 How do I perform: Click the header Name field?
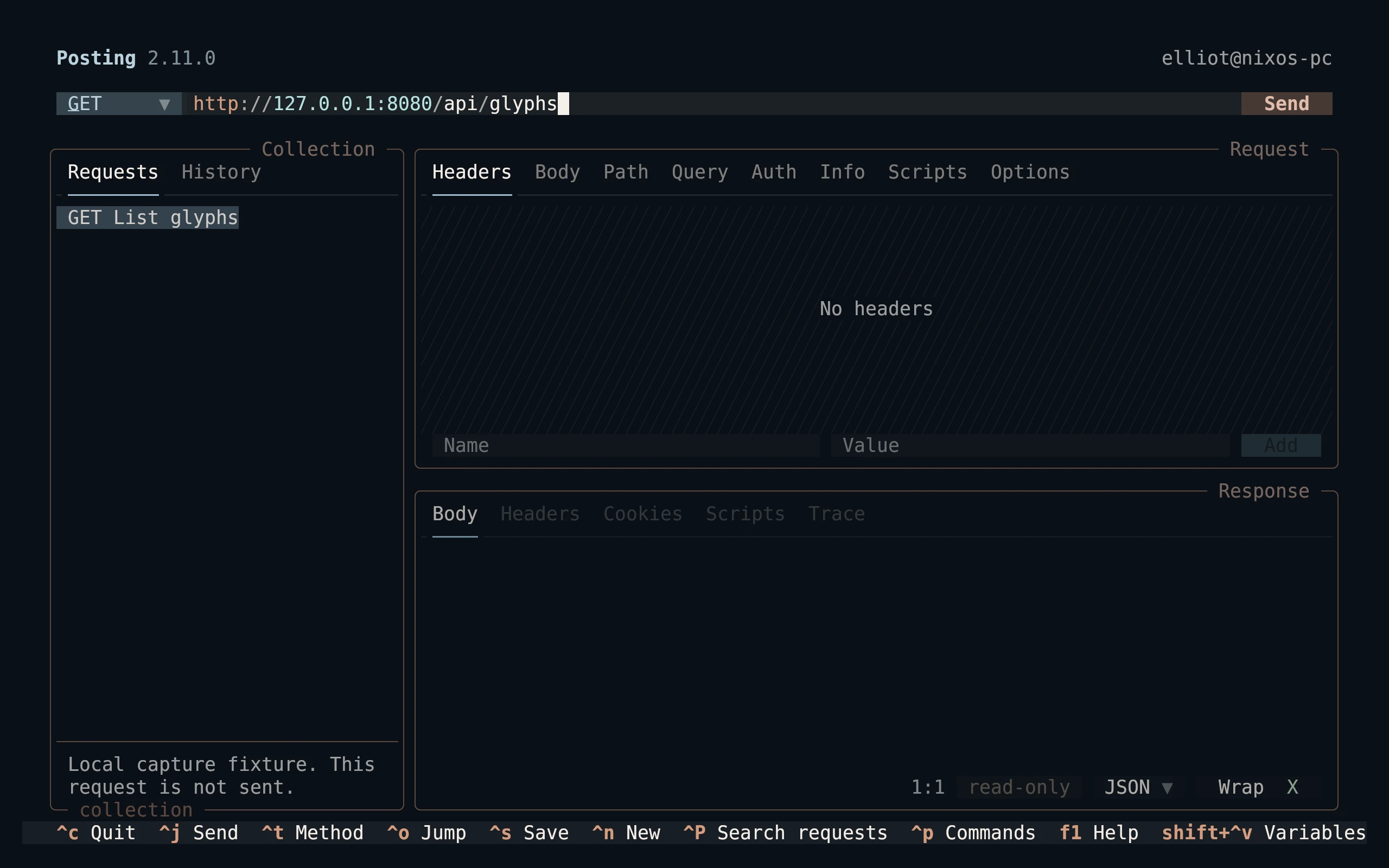pos(626,445)
